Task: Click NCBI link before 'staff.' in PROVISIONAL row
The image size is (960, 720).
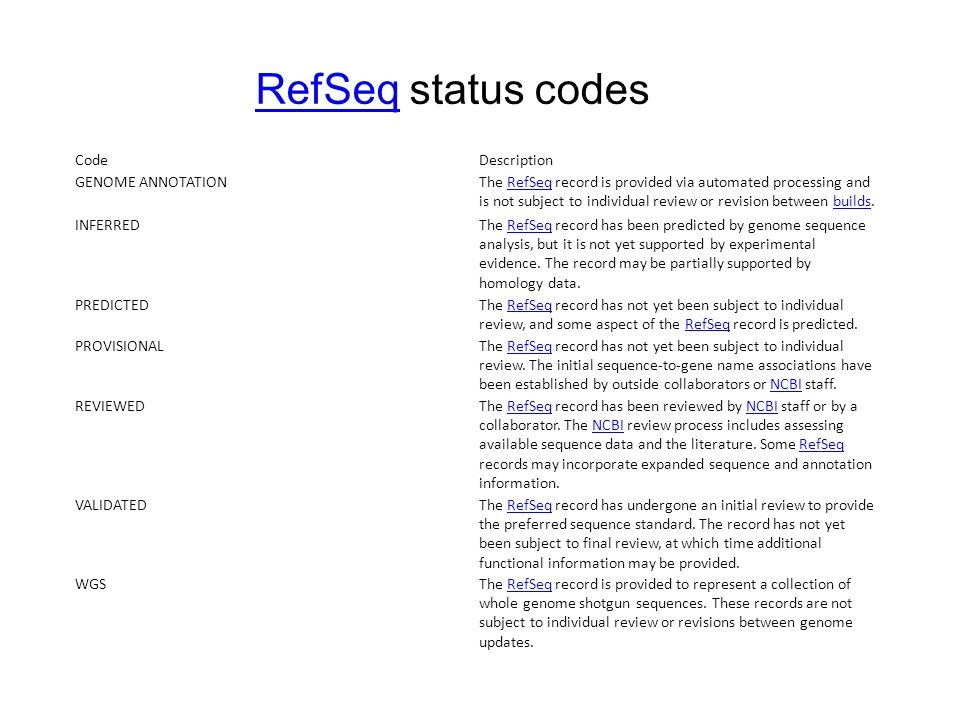Action: 786,384
